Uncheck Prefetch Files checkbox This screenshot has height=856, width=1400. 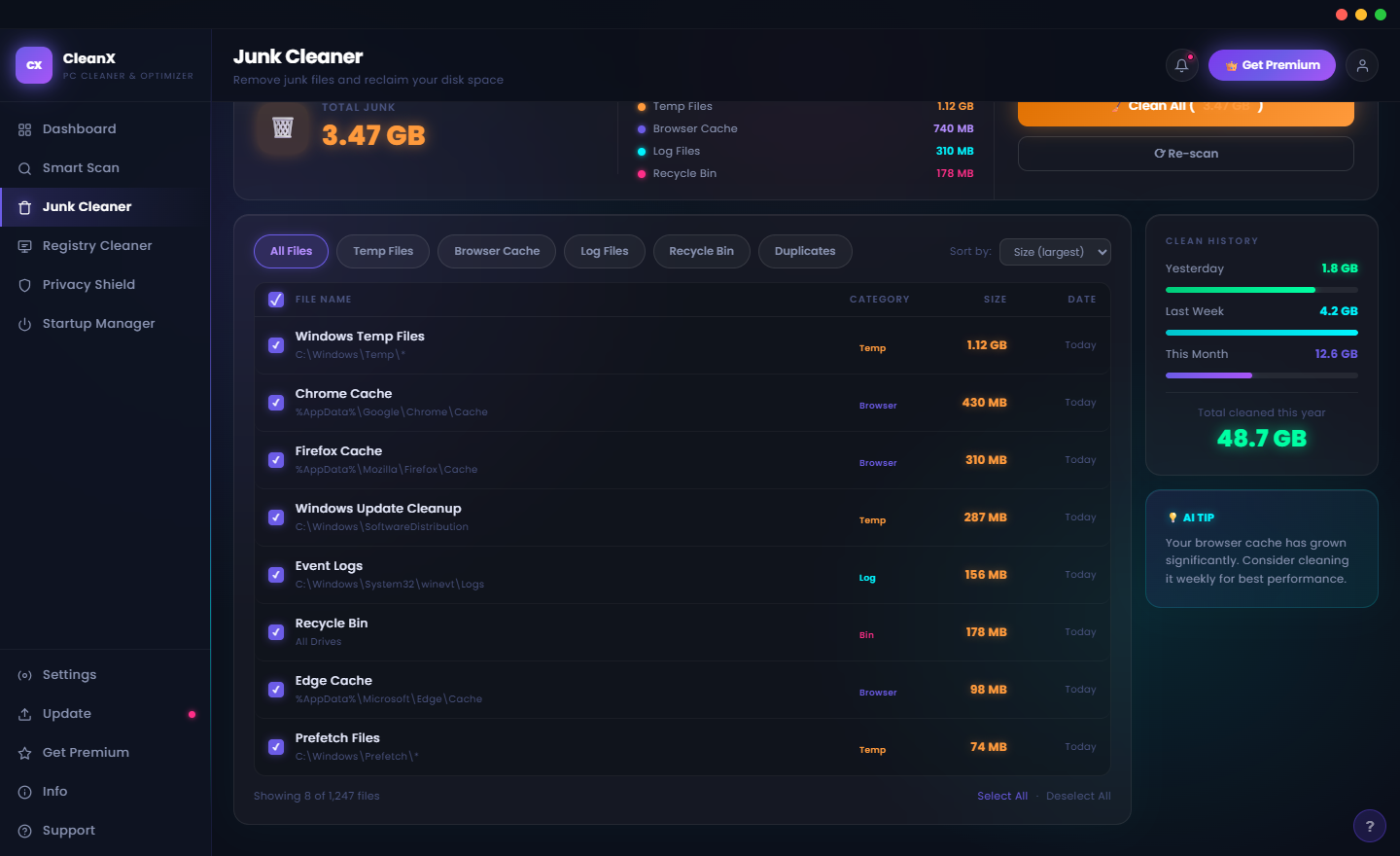[276, 747]
